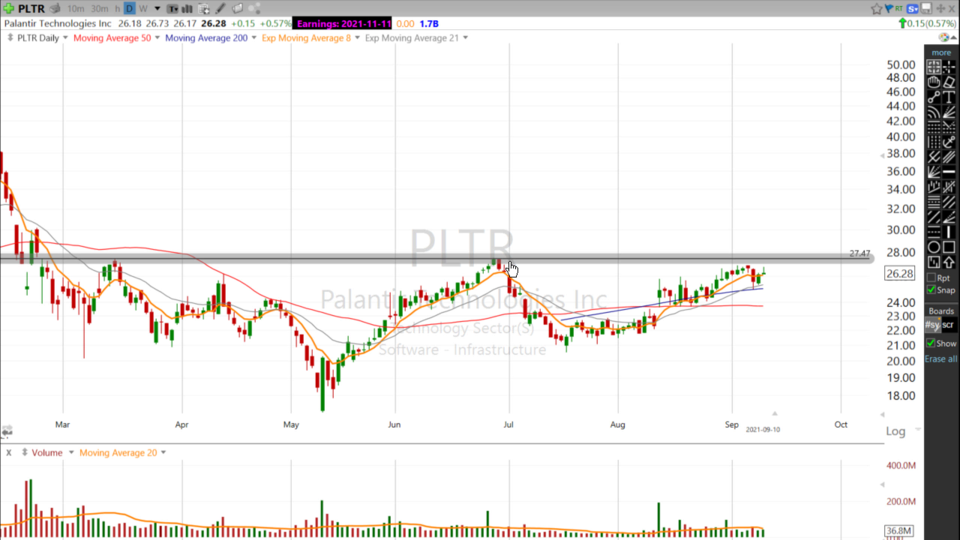Select the pointer crosshair grid tool
Screen dimensions: 960x540
click(934, 67)
